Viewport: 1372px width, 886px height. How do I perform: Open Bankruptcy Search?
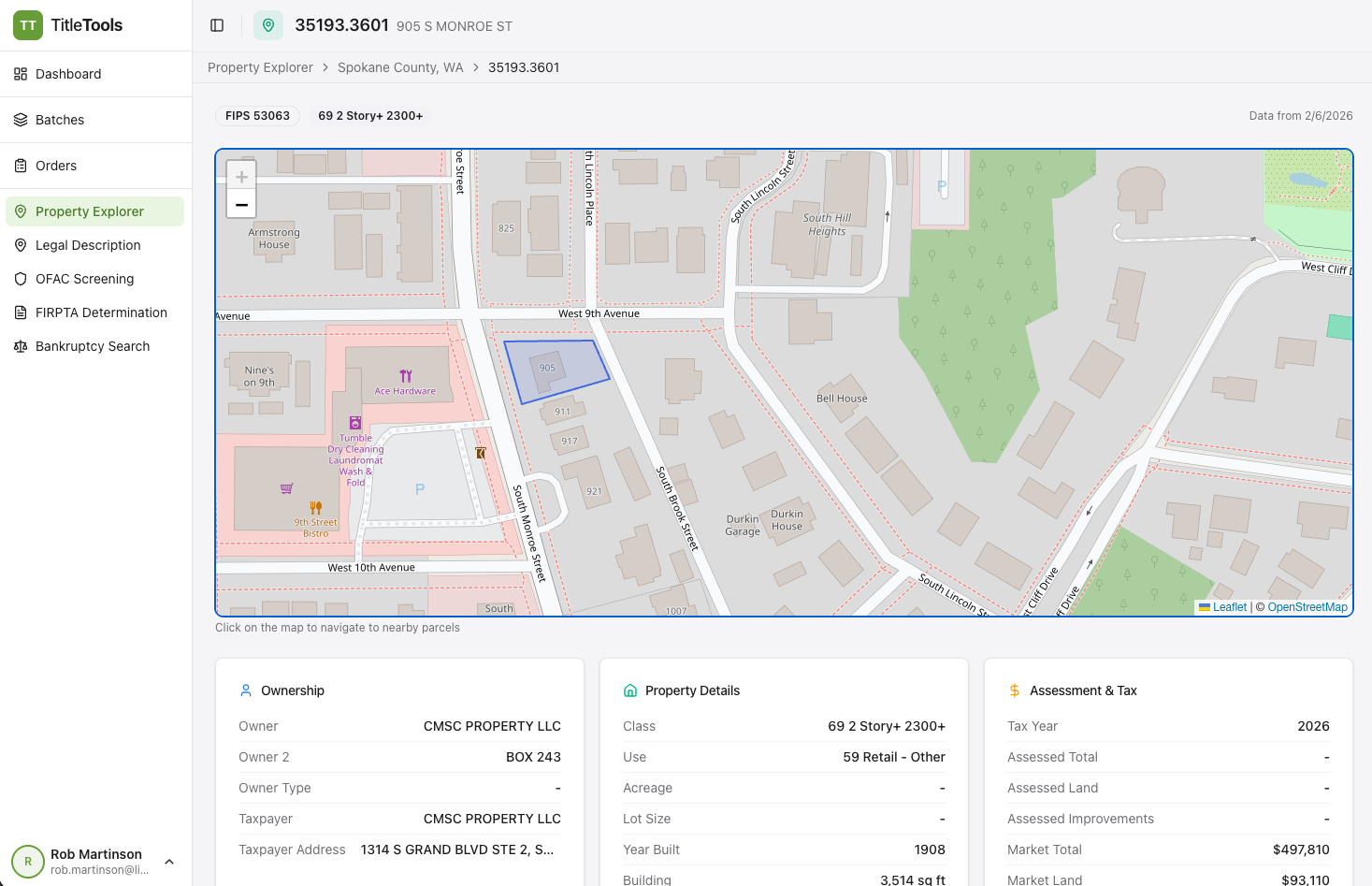coord(93,346)
